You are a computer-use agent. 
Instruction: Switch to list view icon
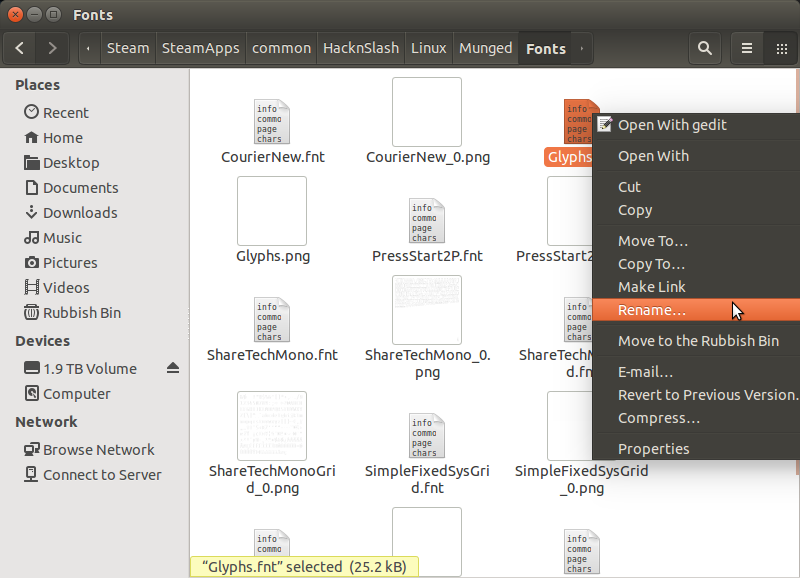[747, 48]
